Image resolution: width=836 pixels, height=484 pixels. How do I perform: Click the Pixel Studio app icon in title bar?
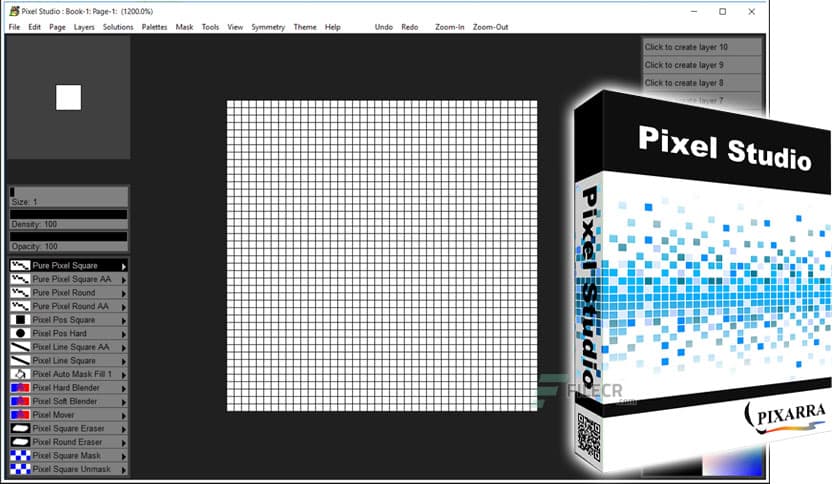[x=14, y=11]
